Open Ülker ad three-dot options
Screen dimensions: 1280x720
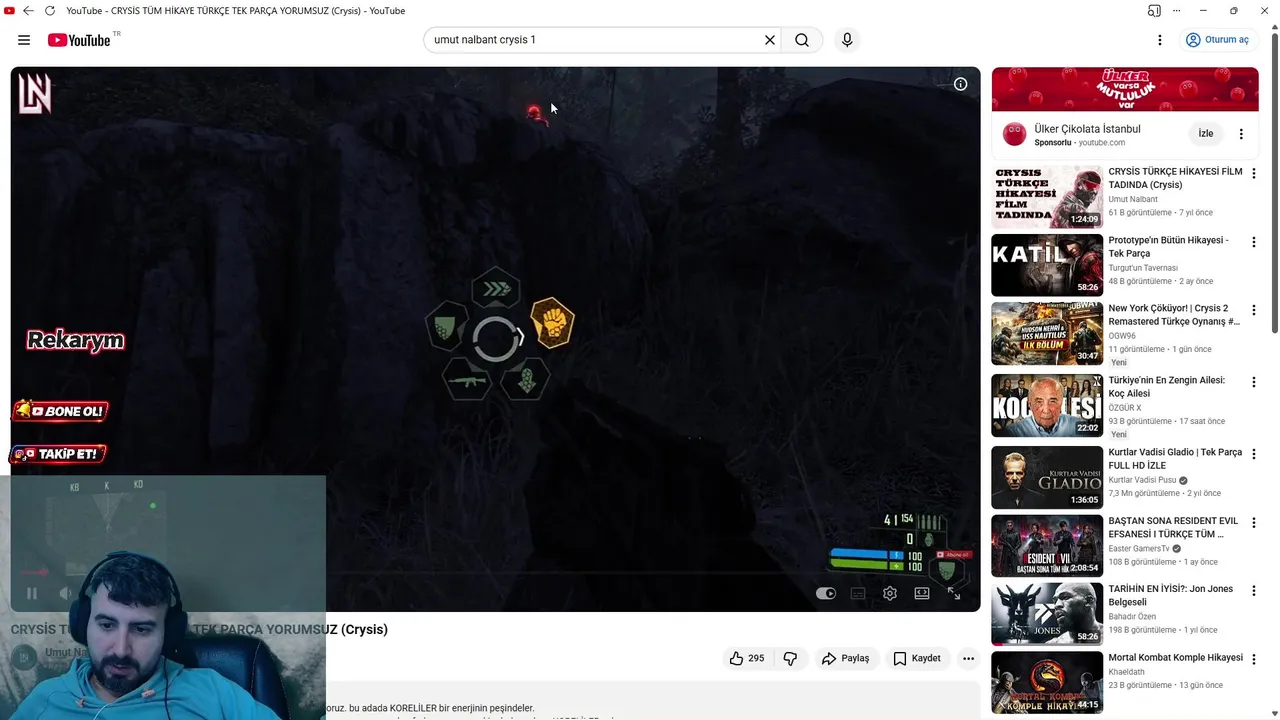click(x=1241, y=134)
